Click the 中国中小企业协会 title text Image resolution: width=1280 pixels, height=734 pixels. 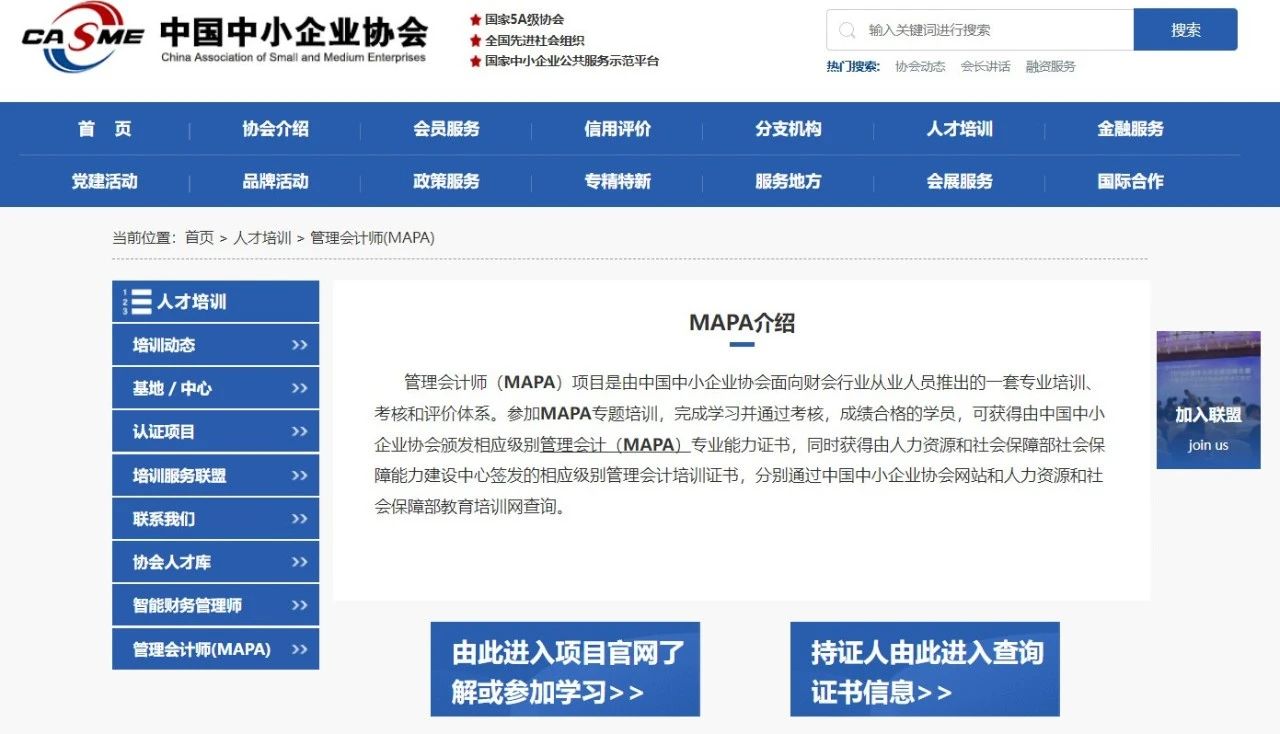(293, 32)
